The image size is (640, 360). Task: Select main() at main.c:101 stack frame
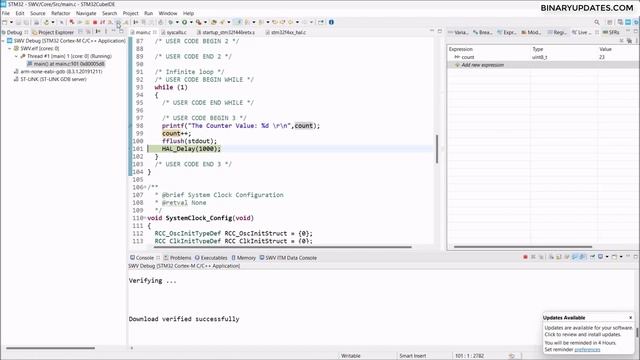(x=66, y=64)
